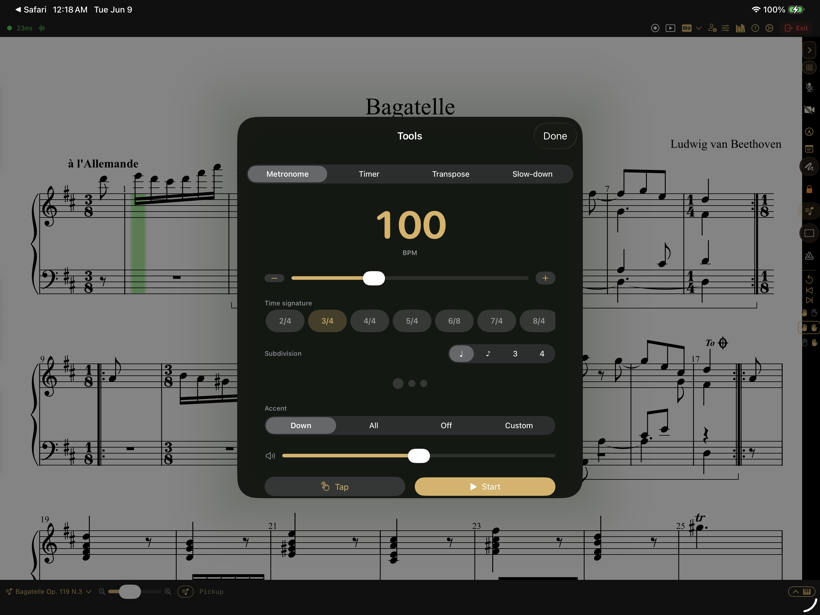Toggle the disabled camera icon

[810, 109]
